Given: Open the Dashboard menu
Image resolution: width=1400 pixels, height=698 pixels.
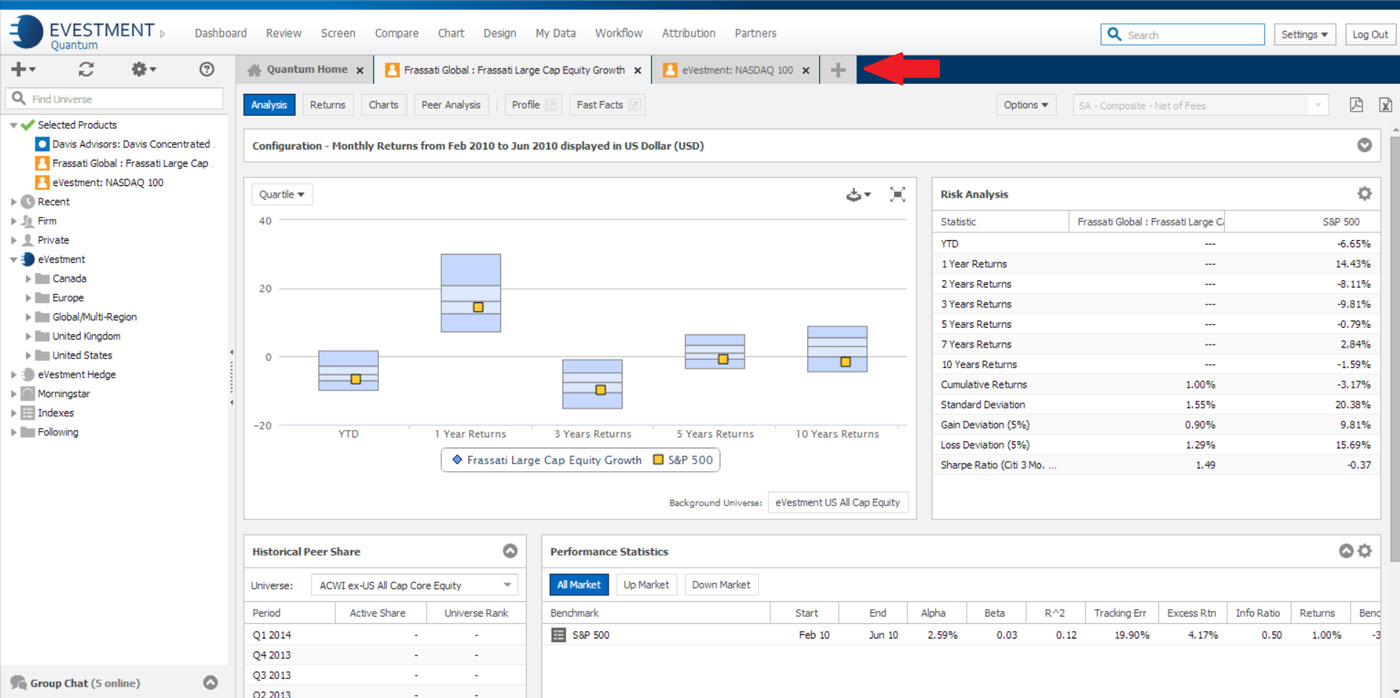Looking at the screenshot, I should [x=221, y=33].
